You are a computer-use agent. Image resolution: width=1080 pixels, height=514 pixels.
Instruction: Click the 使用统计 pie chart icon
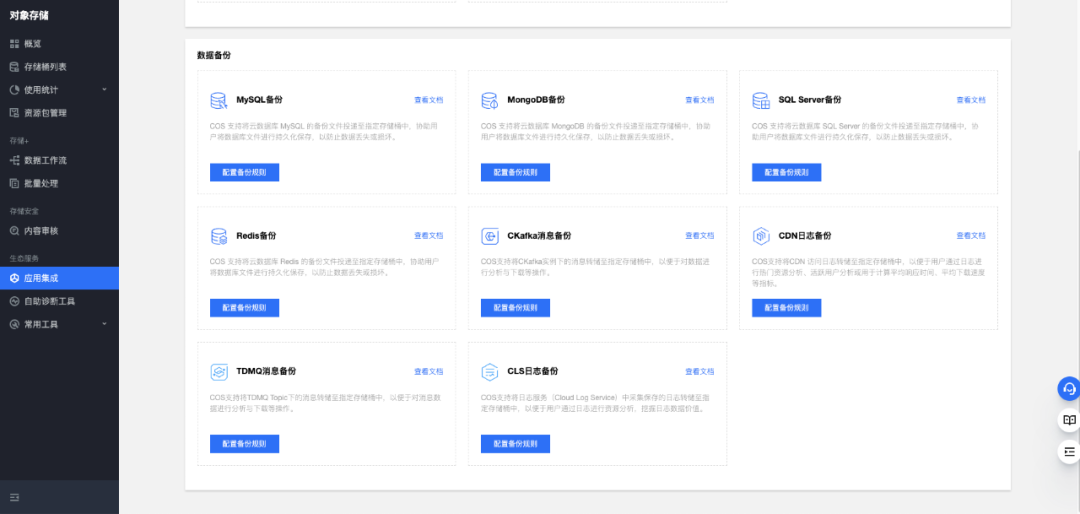14,90
